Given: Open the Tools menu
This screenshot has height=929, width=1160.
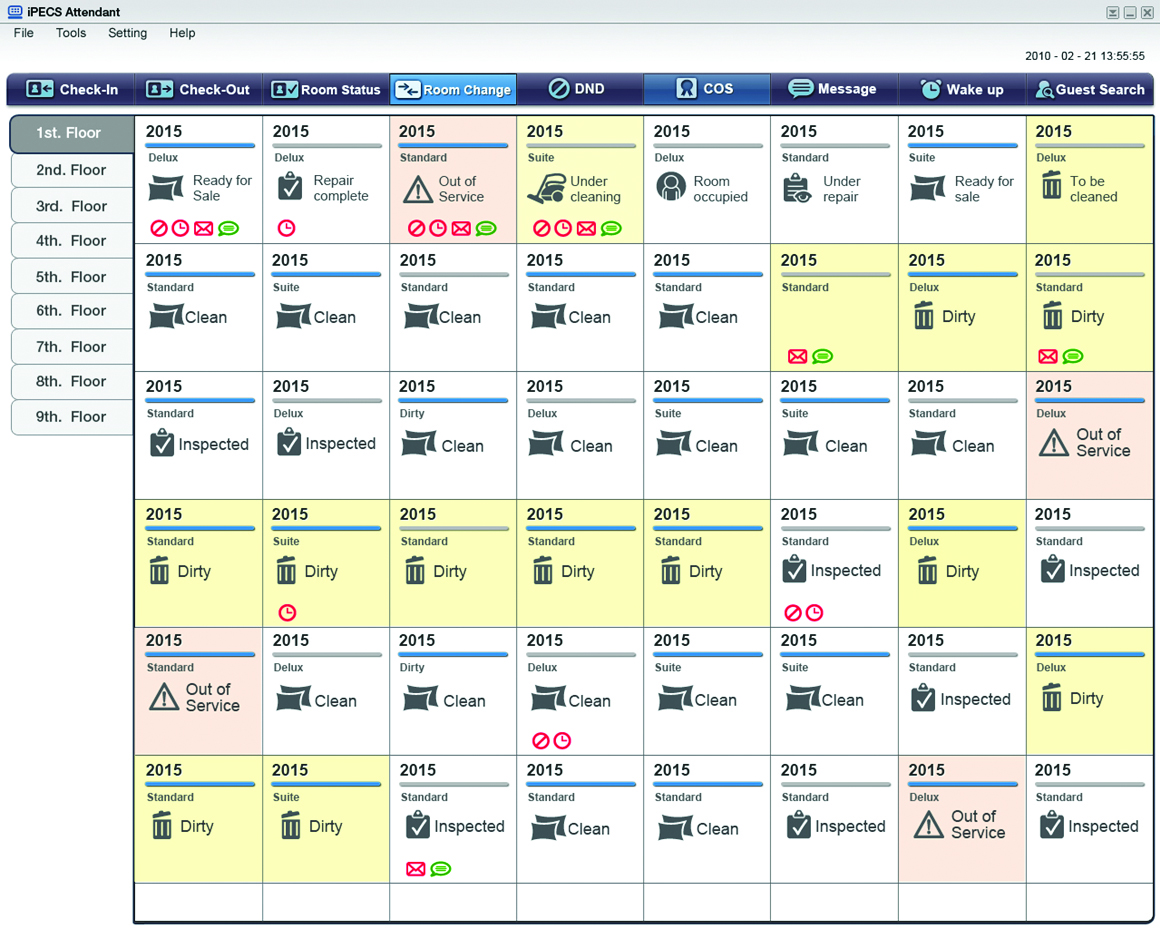Looking at the screenshot, I should [71, 33].
